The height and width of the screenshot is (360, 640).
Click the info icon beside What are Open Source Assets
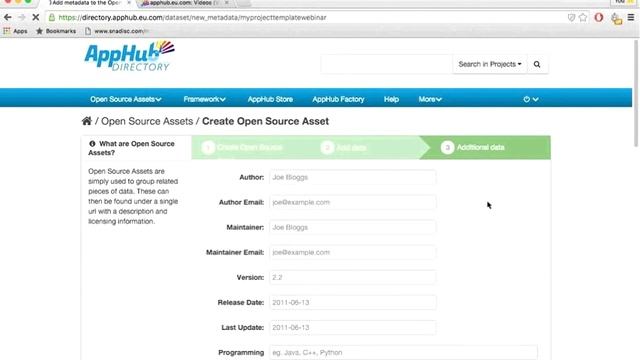pyautogui.click(x=92, y=144)
